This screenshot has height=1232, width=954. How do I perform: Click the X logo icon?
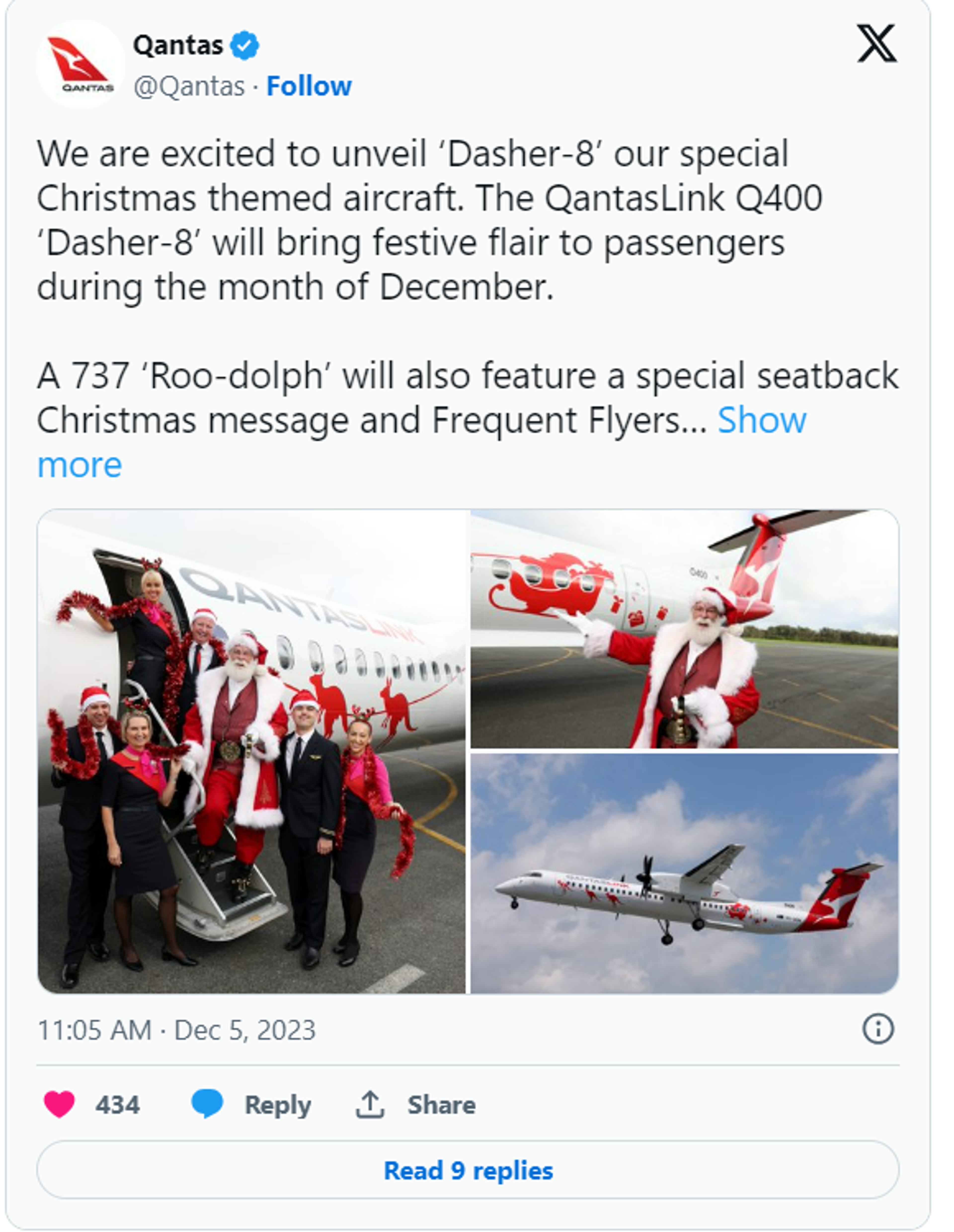click(876, 43)
